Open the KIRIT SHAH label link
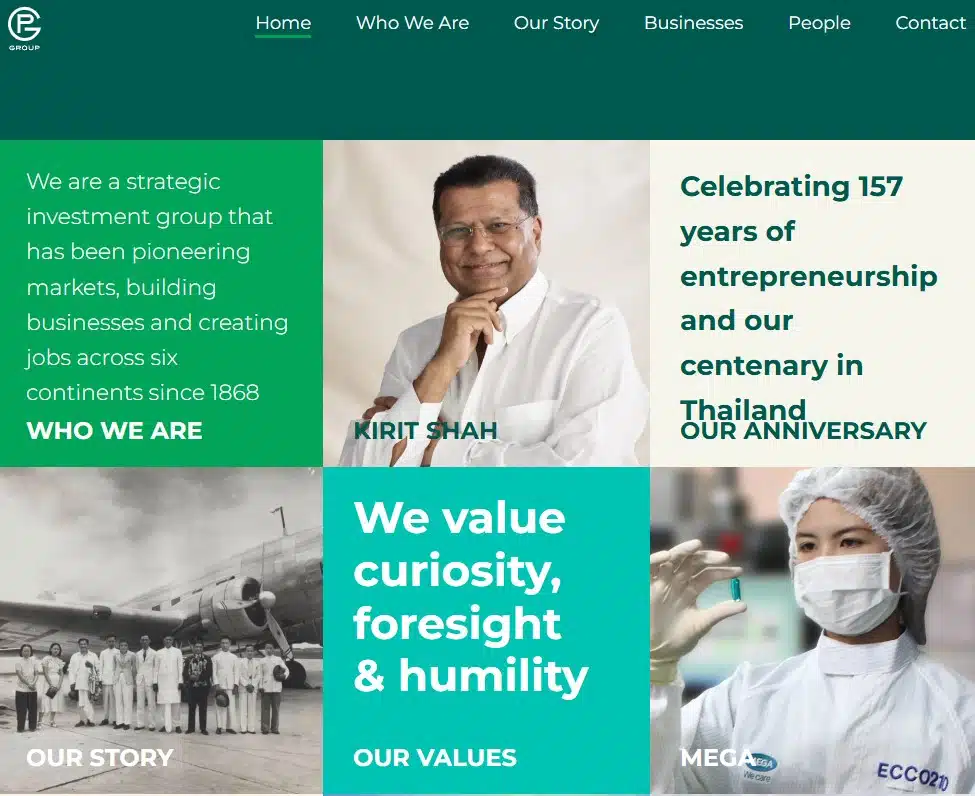The width and height of the screenshot is (975, 796). click(425, 431)
